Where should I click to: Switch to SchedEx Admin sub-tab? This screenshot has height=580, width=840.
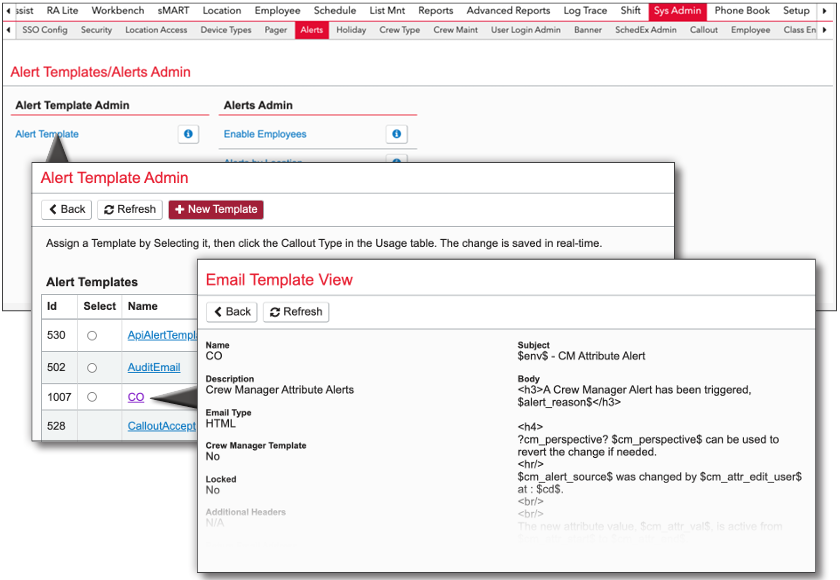click(x=646, y=30)
